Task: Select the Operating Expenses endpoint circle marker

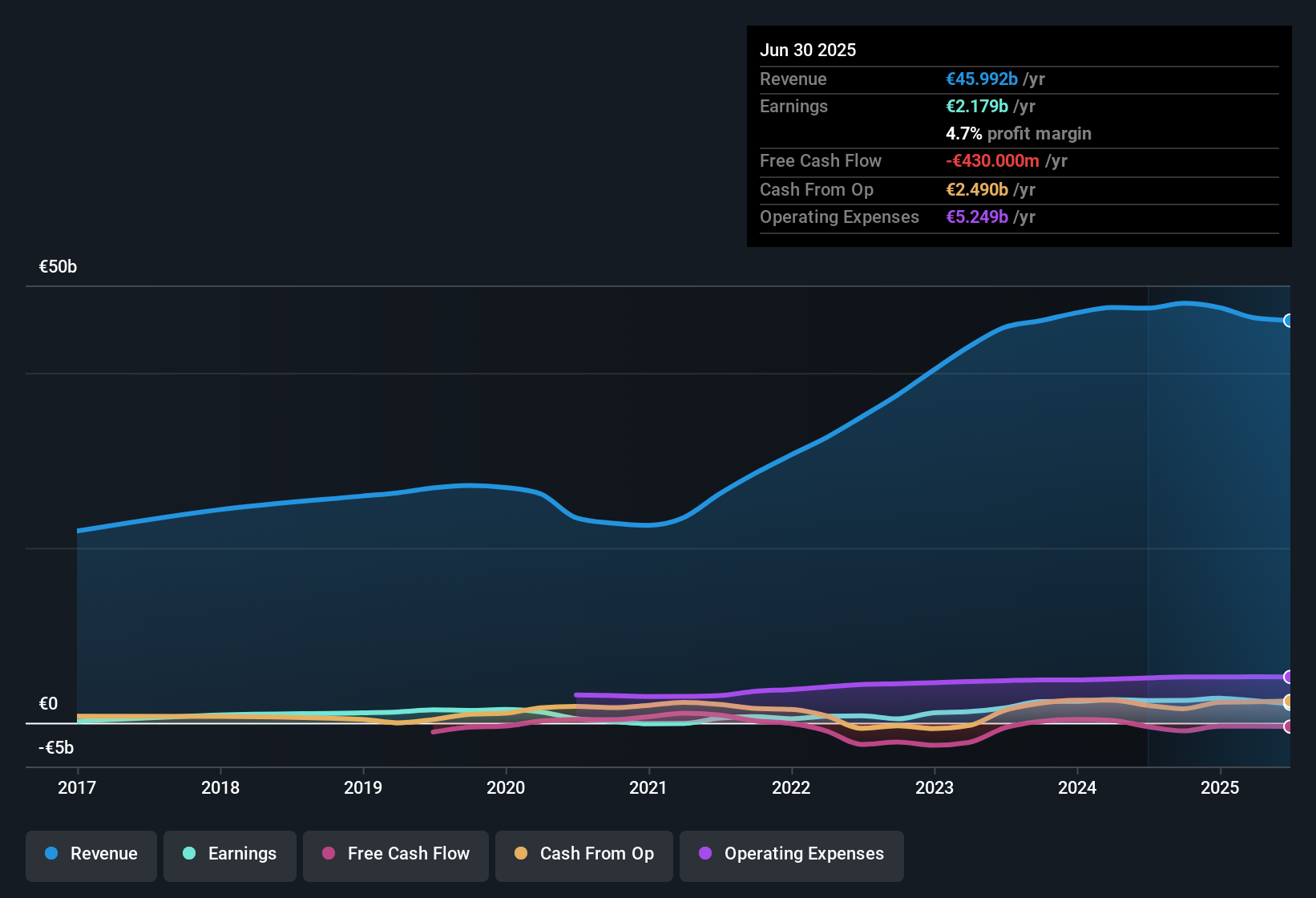Action: point(1289,678)
